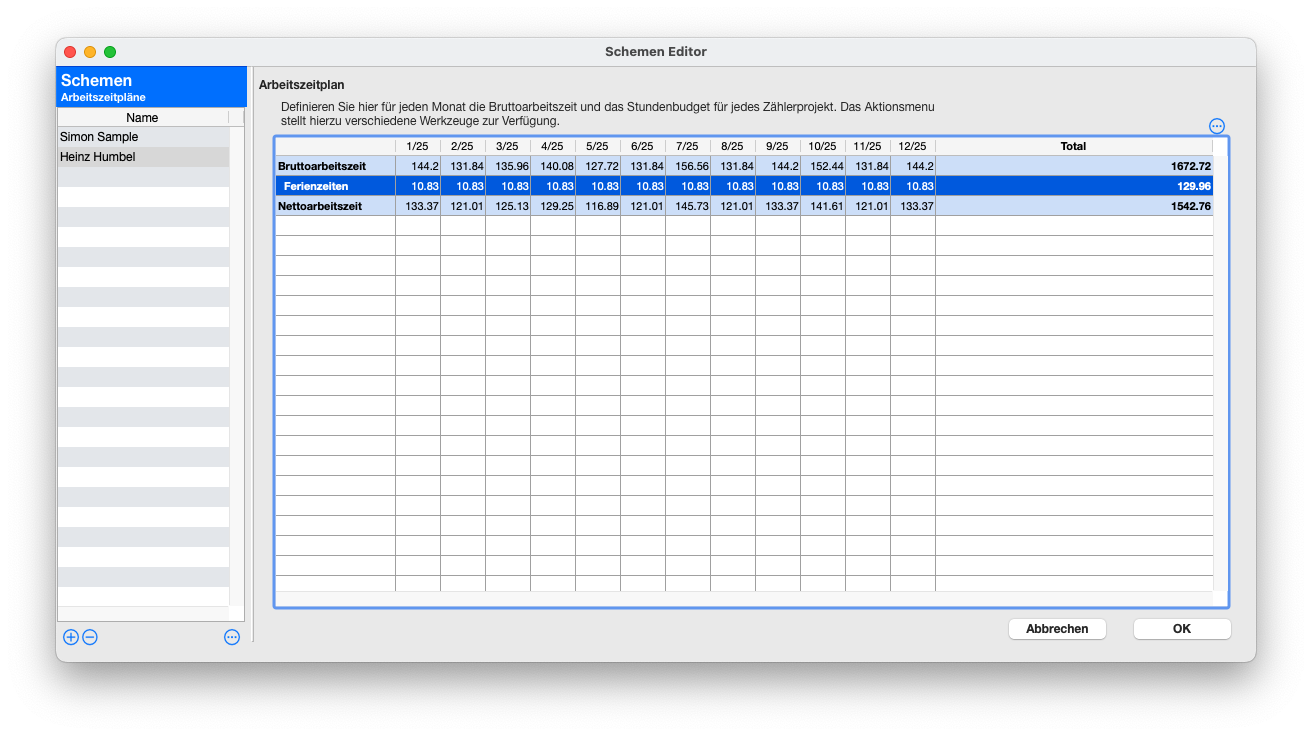Image resolution: width=1312 pixels, height=736 pixels.
Task: Click the Abbrechen button
Action: [x=1057, y=629]
